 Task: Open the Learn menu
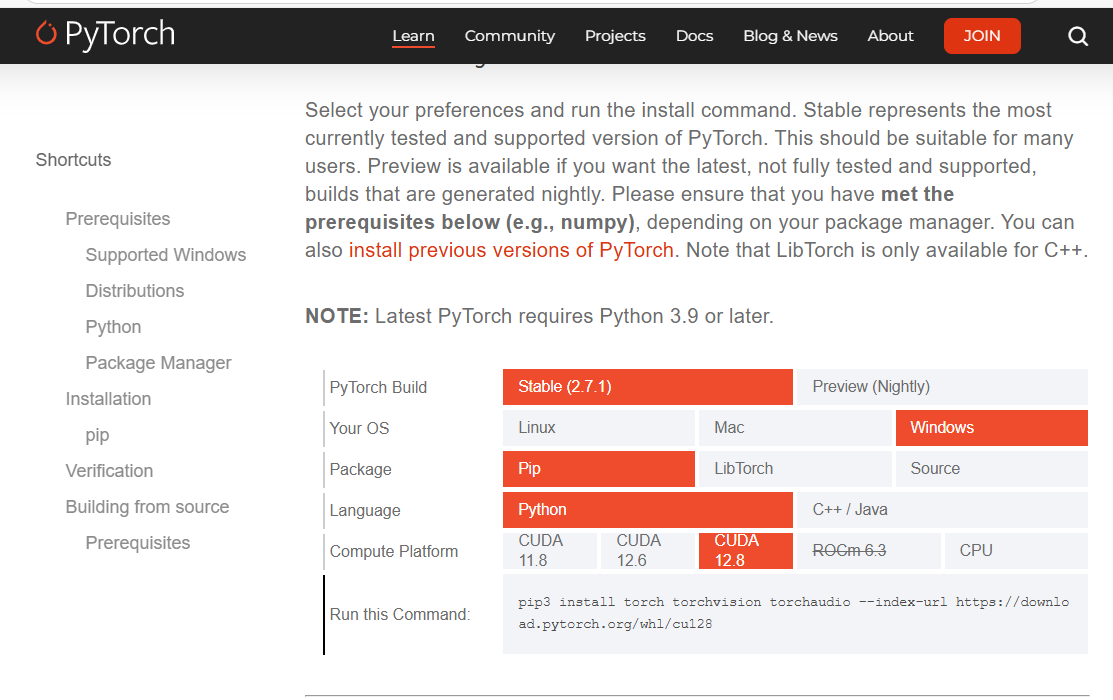point(413,36)
